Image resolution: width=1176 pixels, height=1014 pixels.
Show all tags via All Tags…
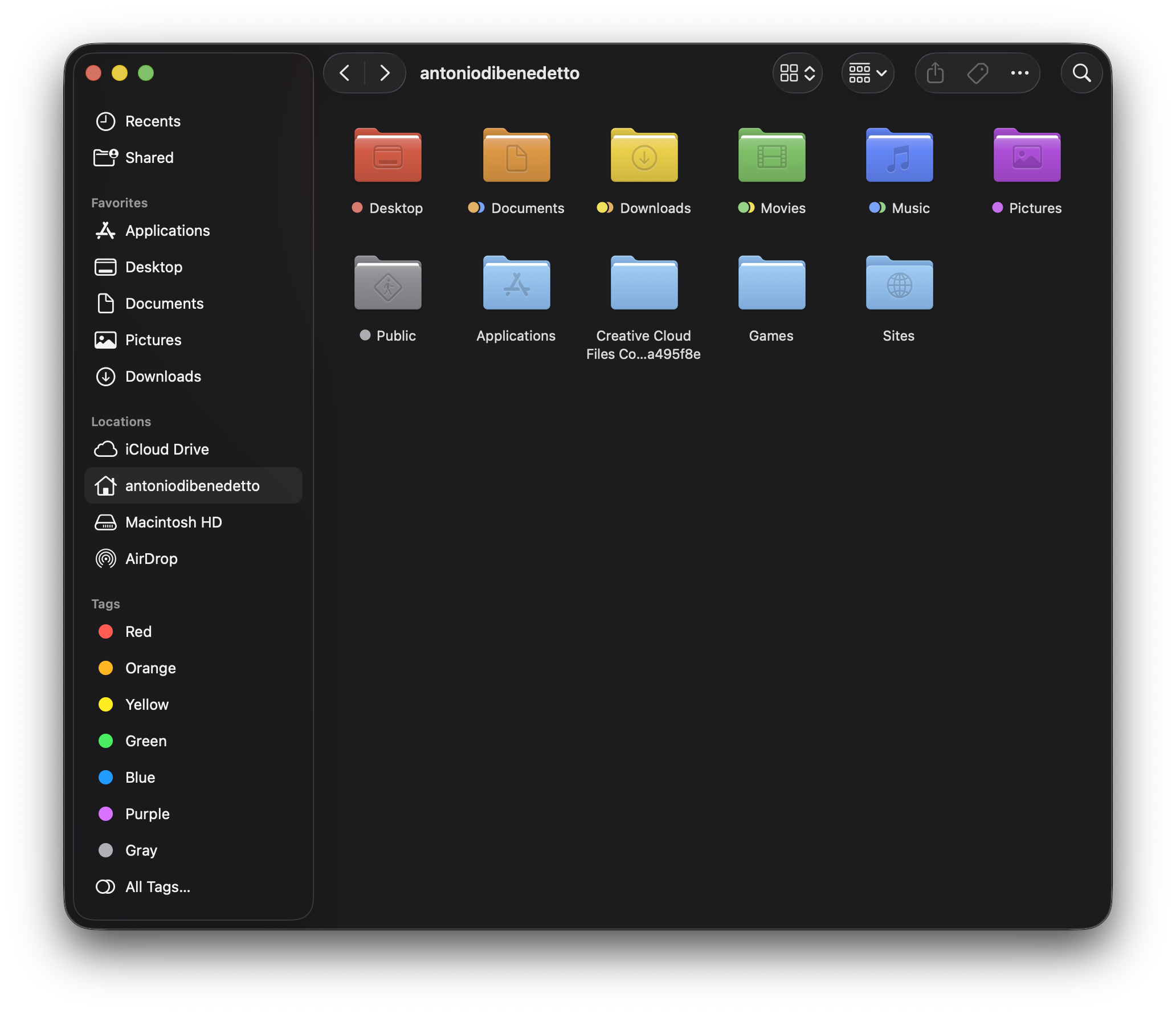157,886
